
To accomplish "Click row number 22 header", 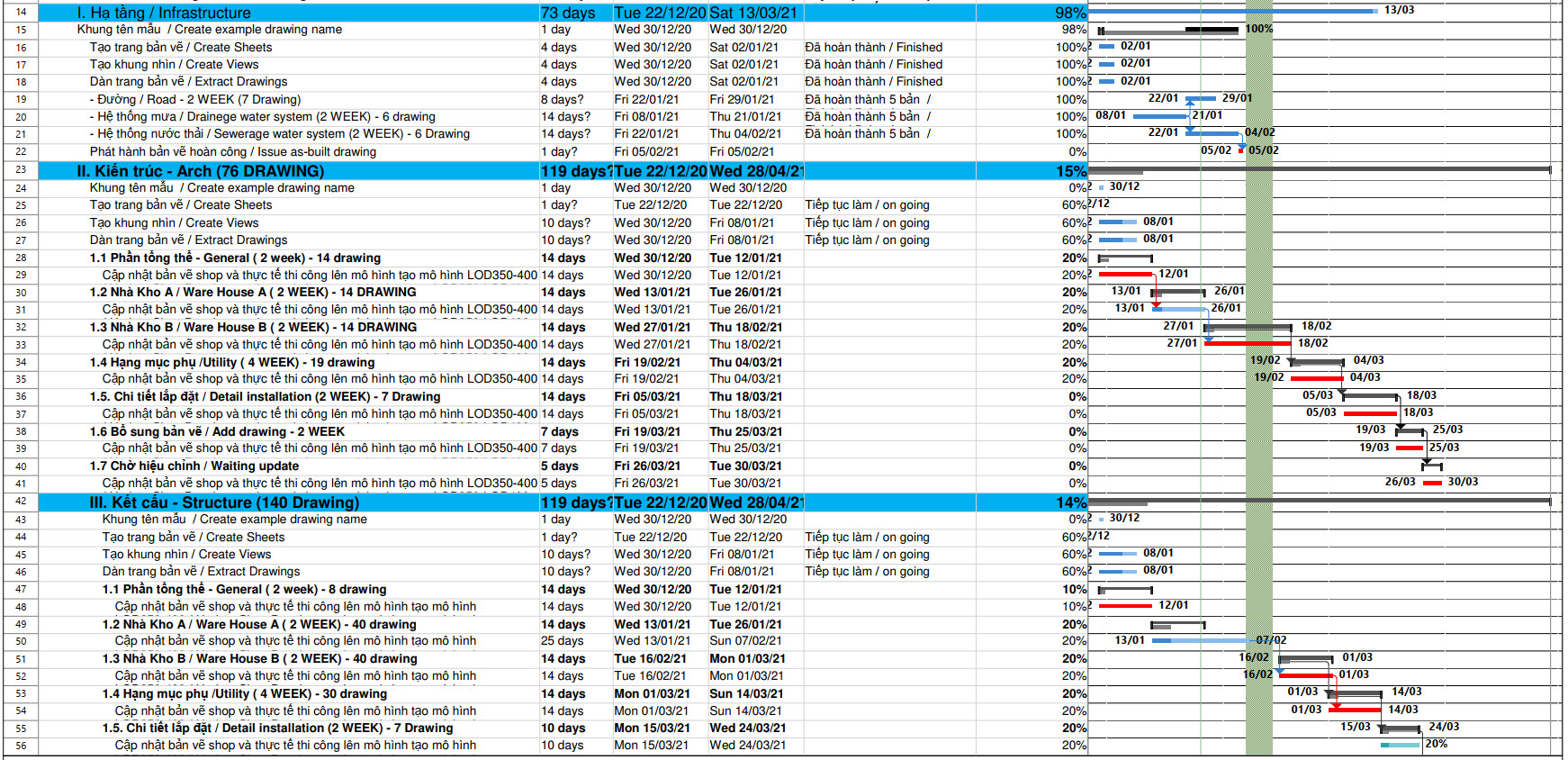I will [21, 151].
